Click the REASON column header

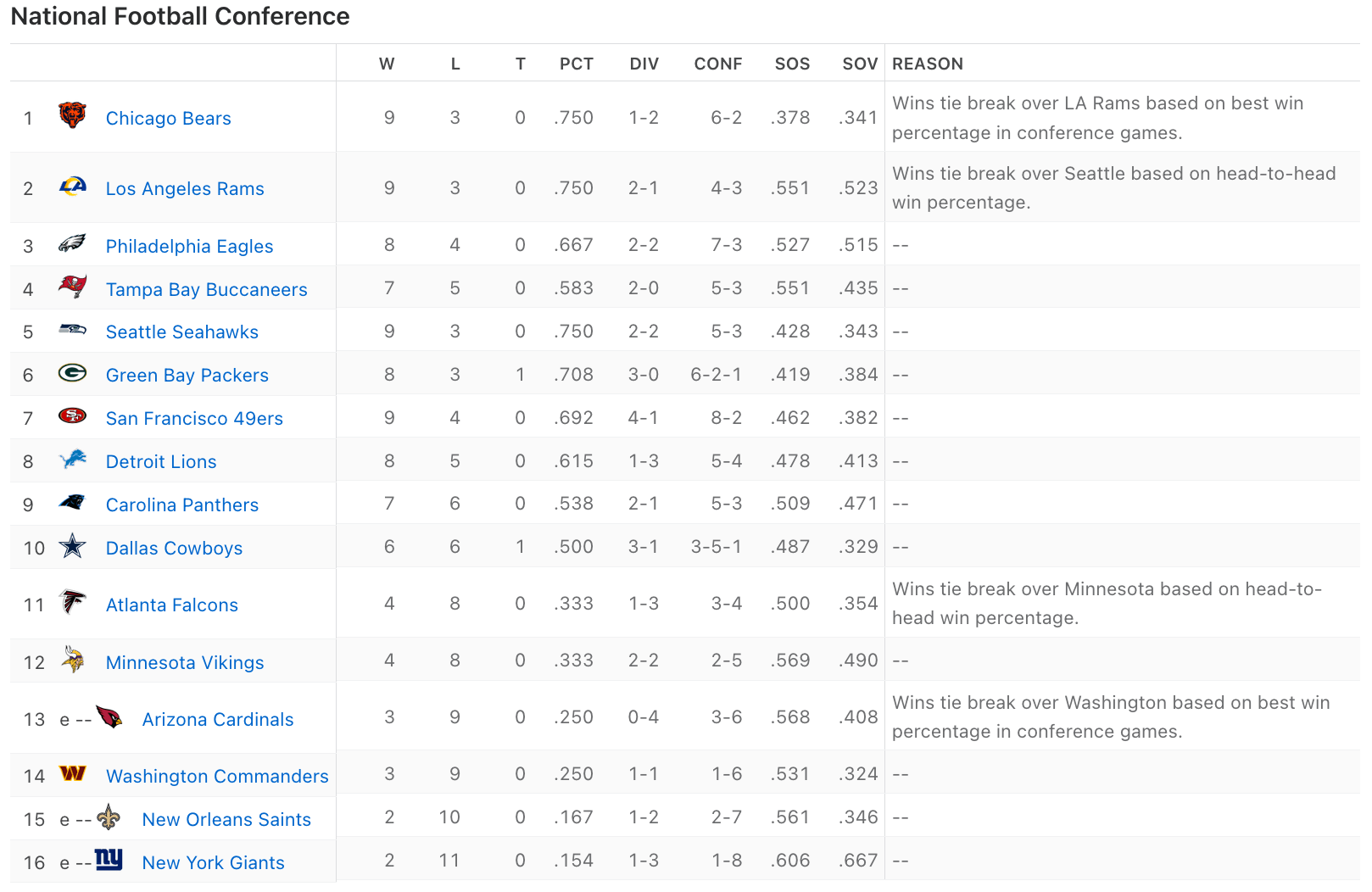(927, 64)
